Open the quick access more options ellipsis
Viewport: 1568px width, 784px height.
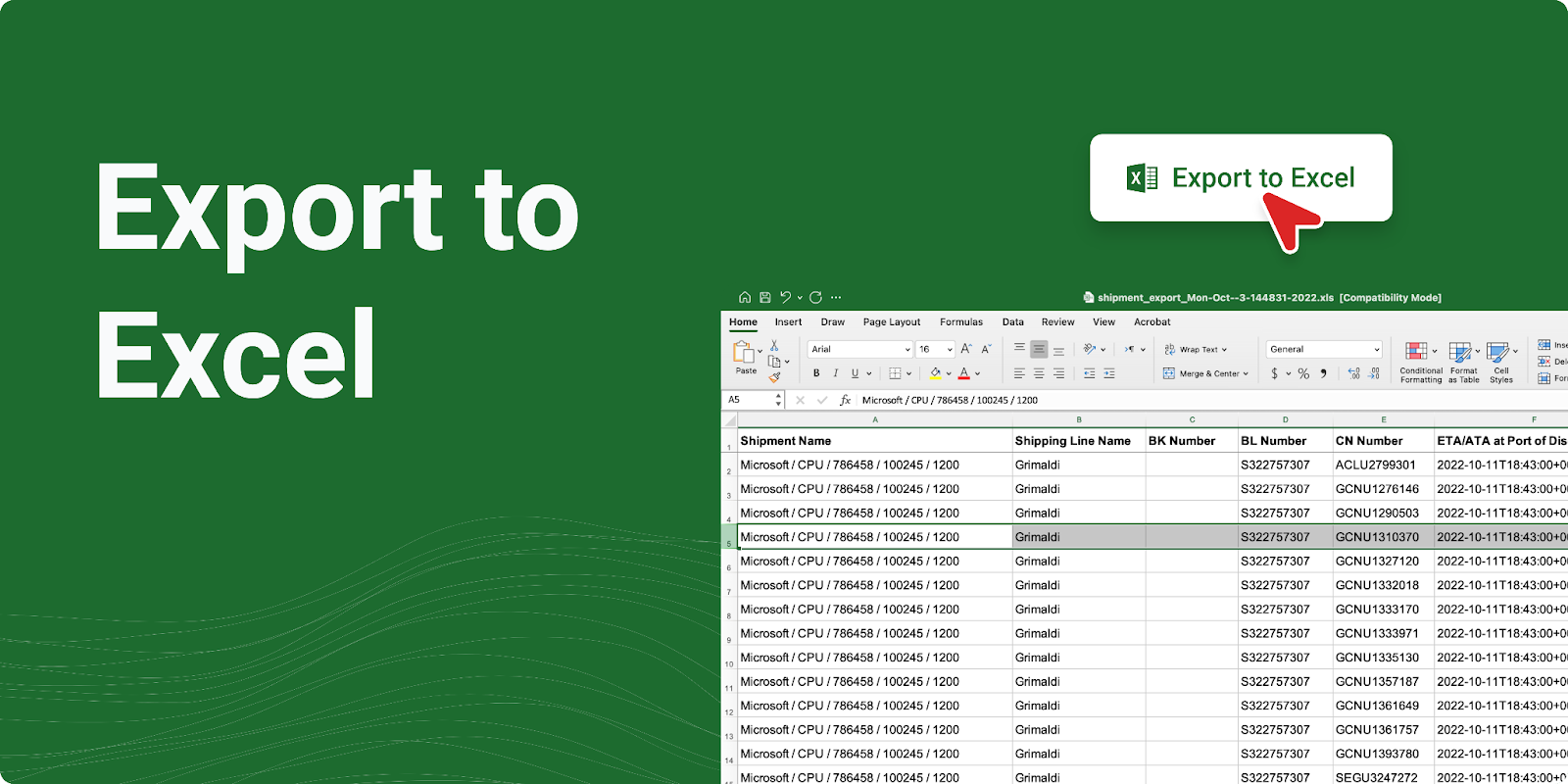point(836,298)
